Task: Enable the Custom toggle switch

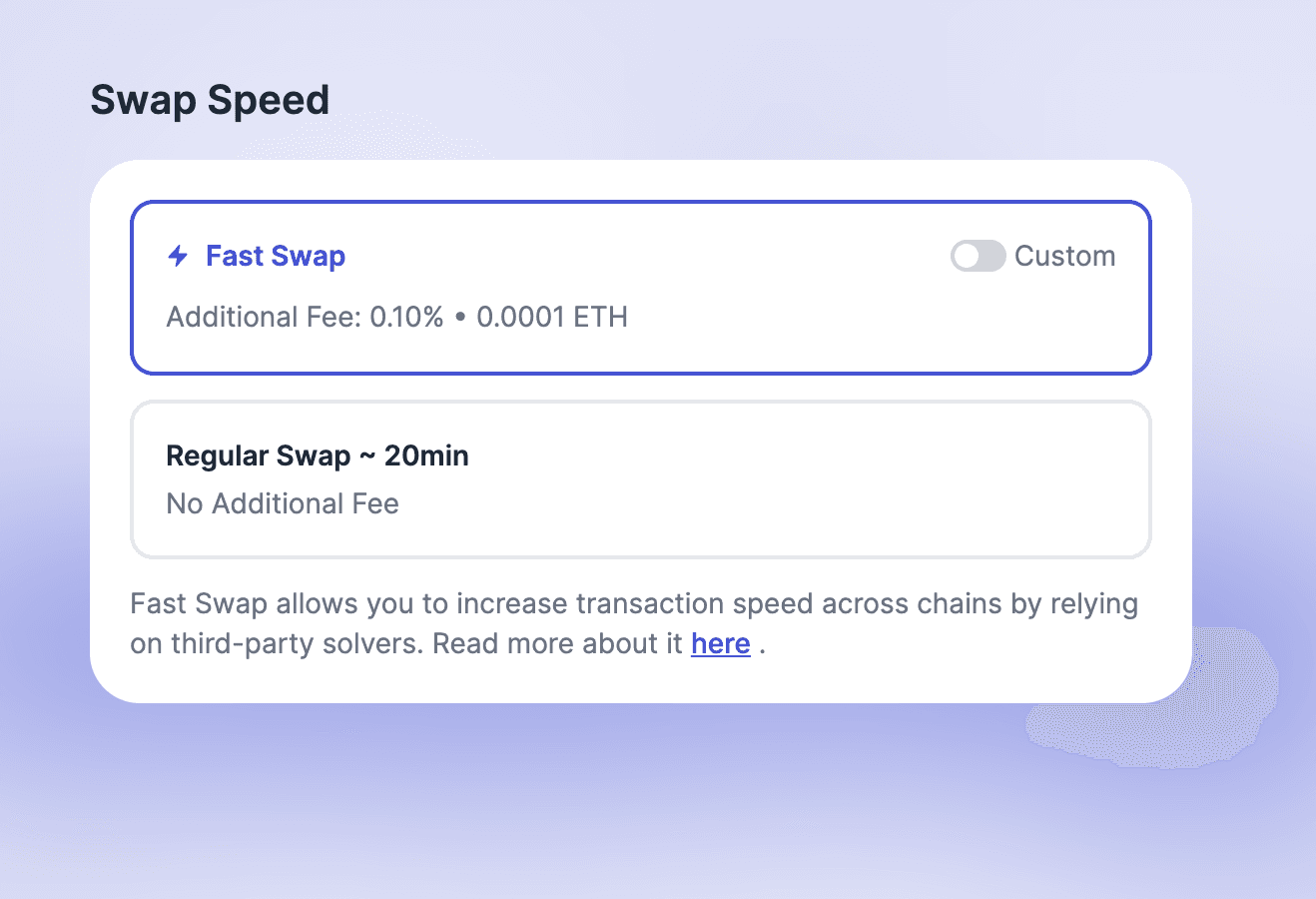Action: pos(978,256)
